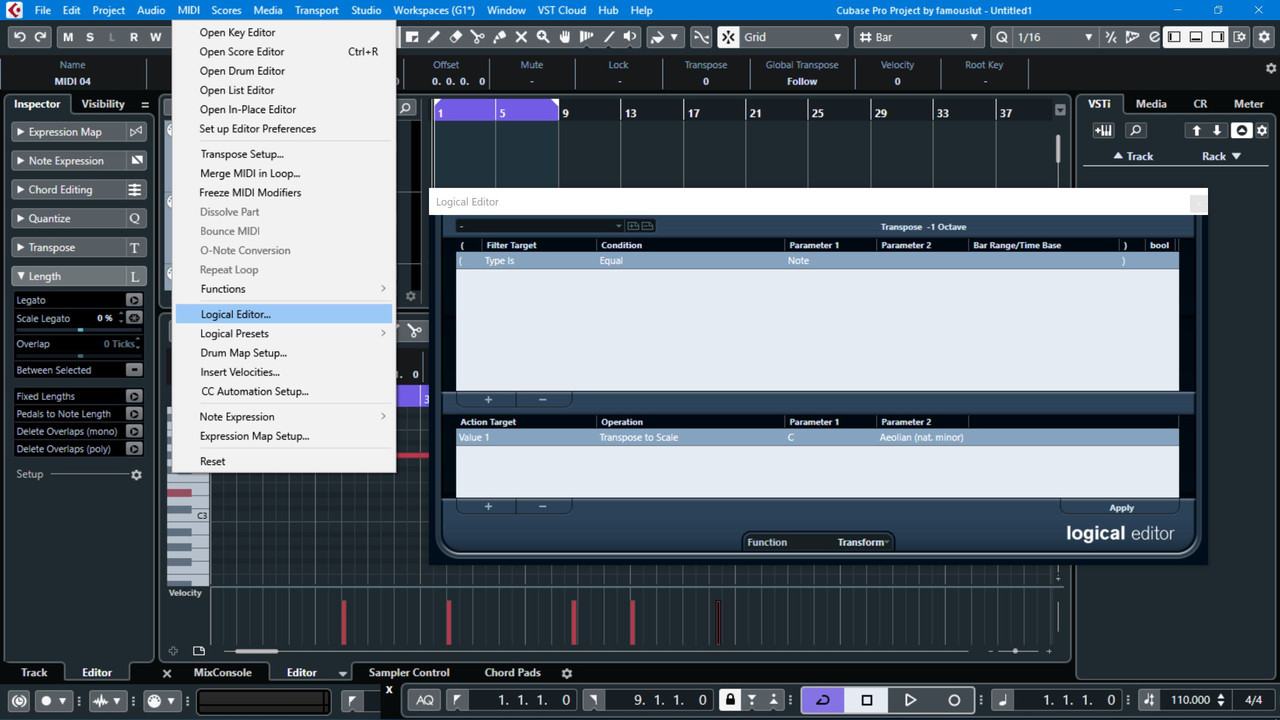Click the Snap to Zero Crossing icon
This screenshot has width=1280, height=720.
[701, 37]
